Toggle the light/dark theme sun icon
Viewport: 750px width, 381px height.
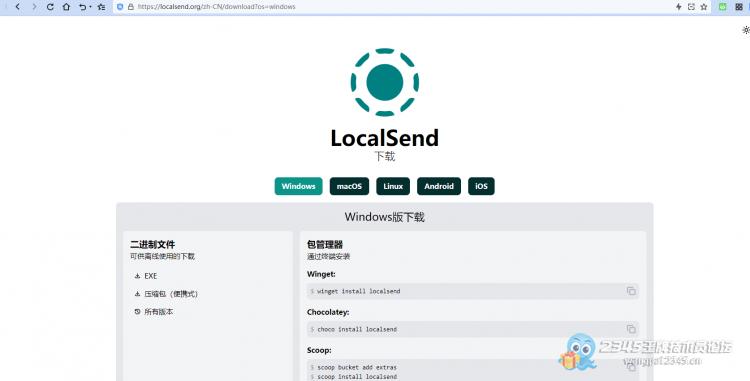pos(746,30)
